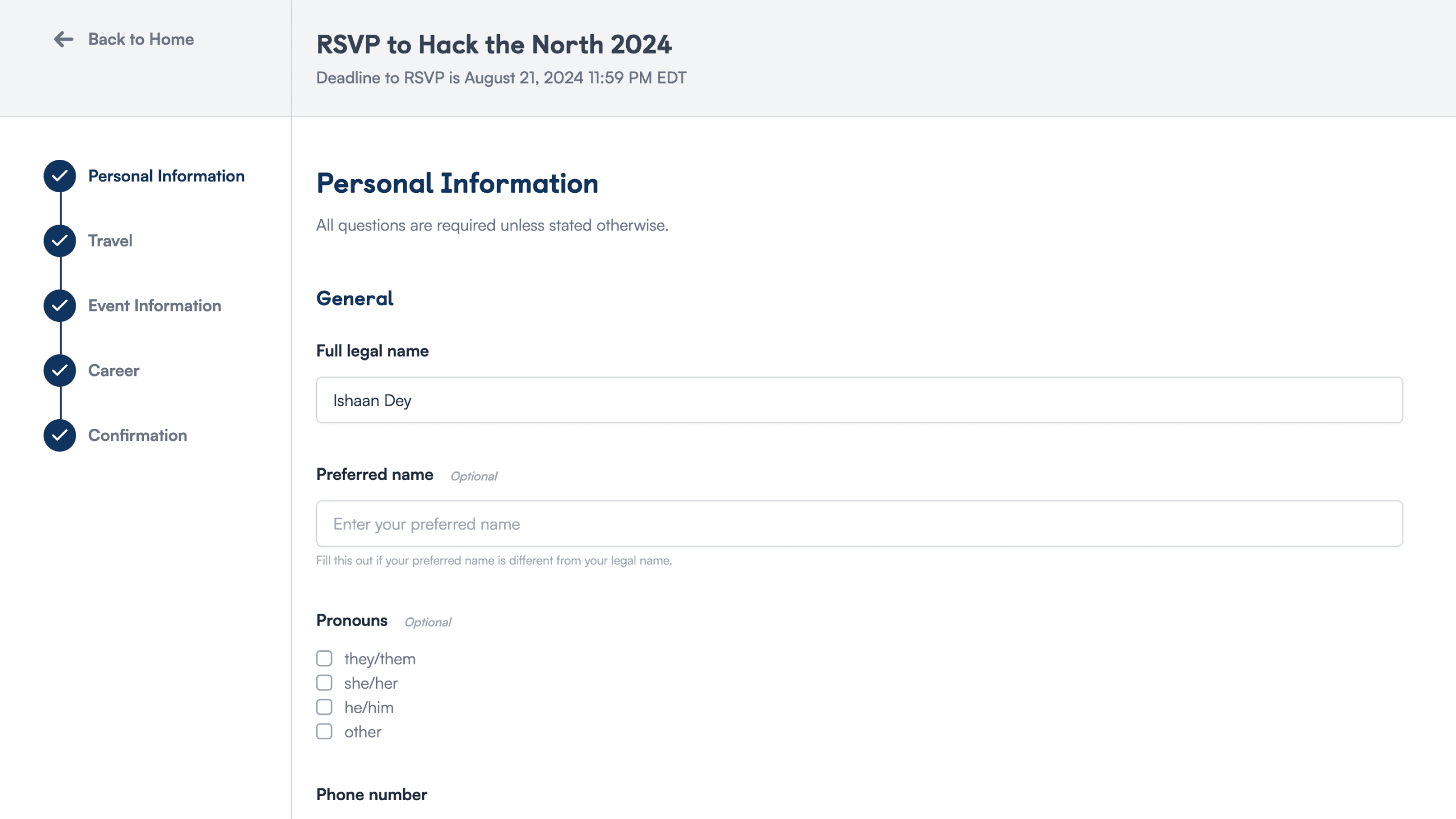Viewport: 1456px width, 819px height.
Task: Check the she/her pronoun checkbox
Action: (324, 682)
